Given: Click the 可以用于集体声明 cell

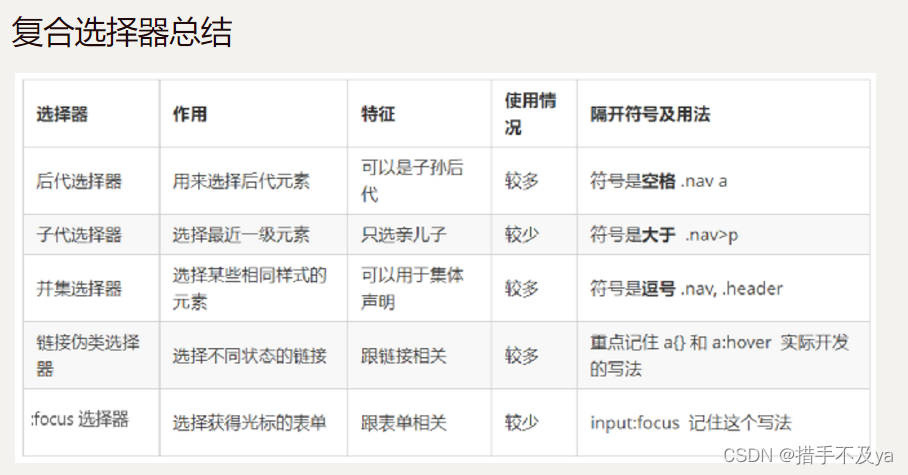Looking at the screenshot, I should coord(419,288).
